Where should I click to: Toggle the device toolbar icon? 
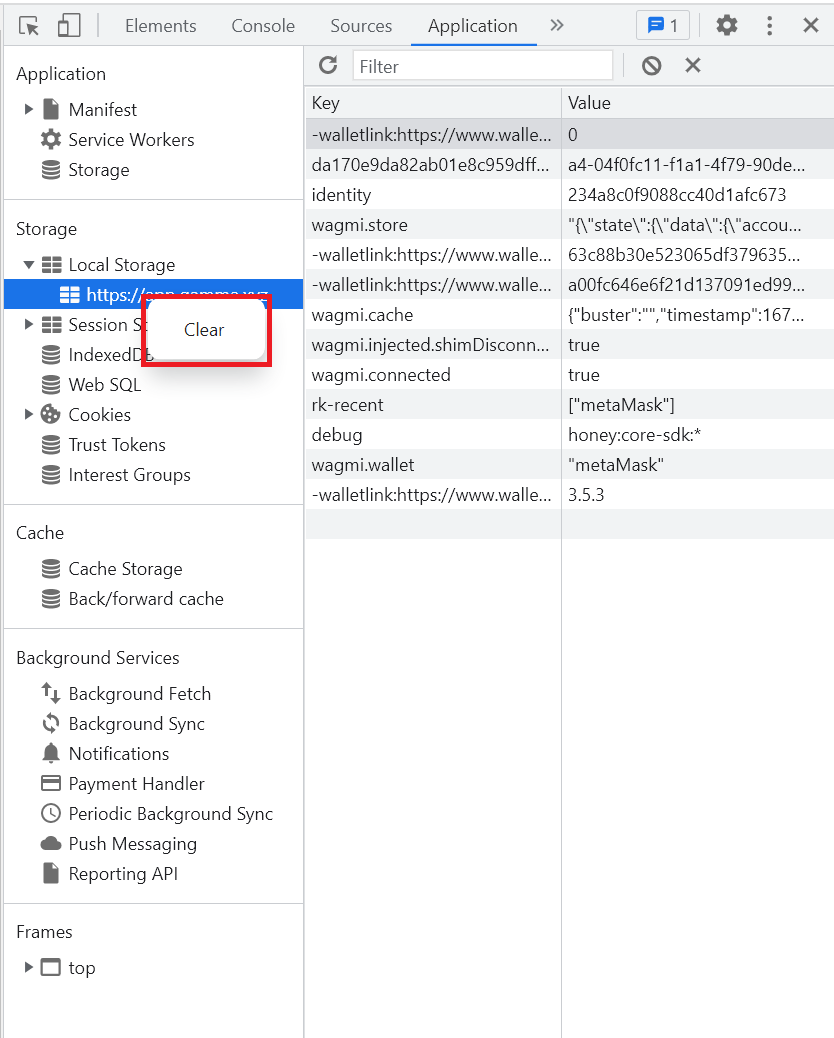68,26
